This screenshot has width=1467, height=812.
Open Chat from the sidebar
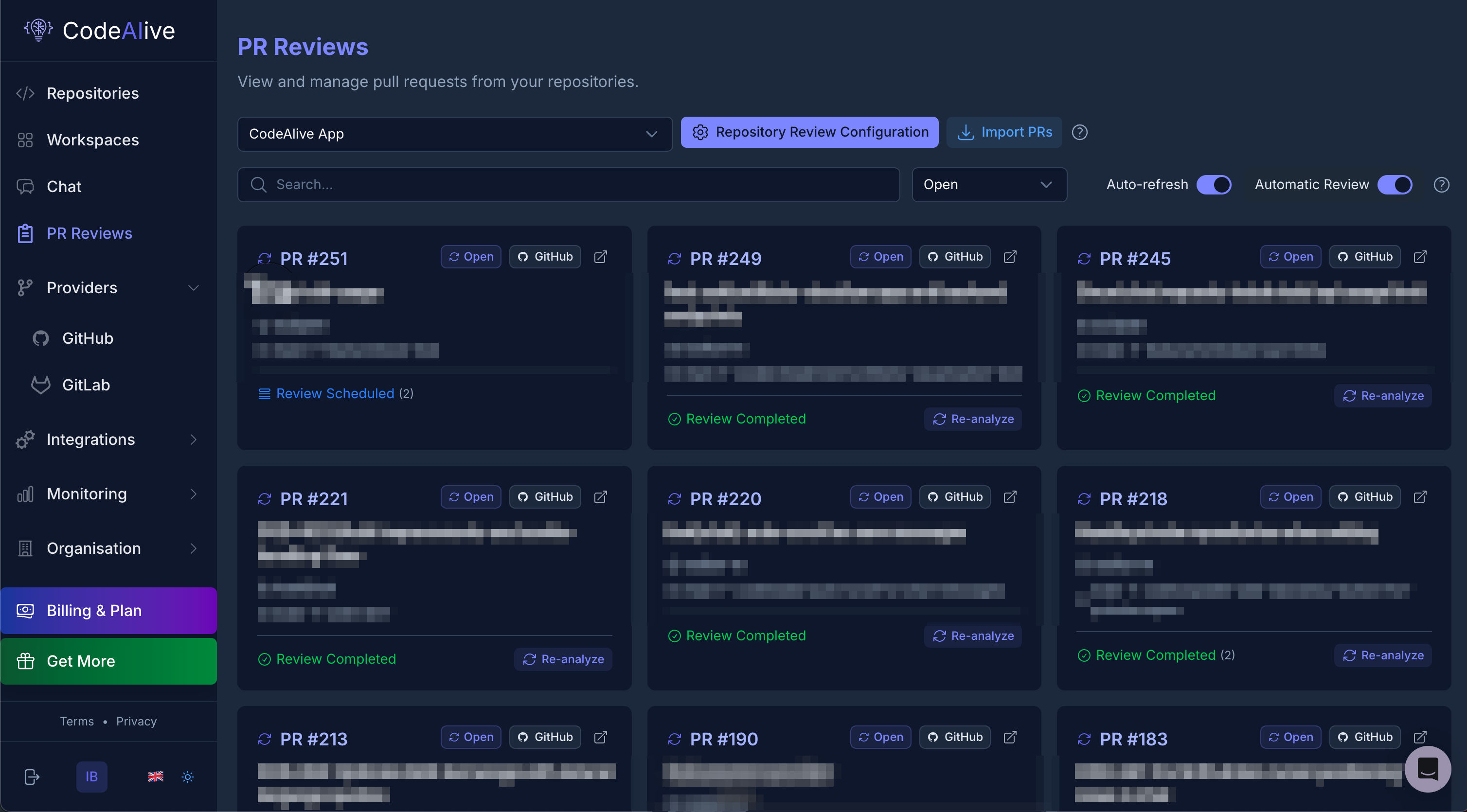(x=64, y=186)
